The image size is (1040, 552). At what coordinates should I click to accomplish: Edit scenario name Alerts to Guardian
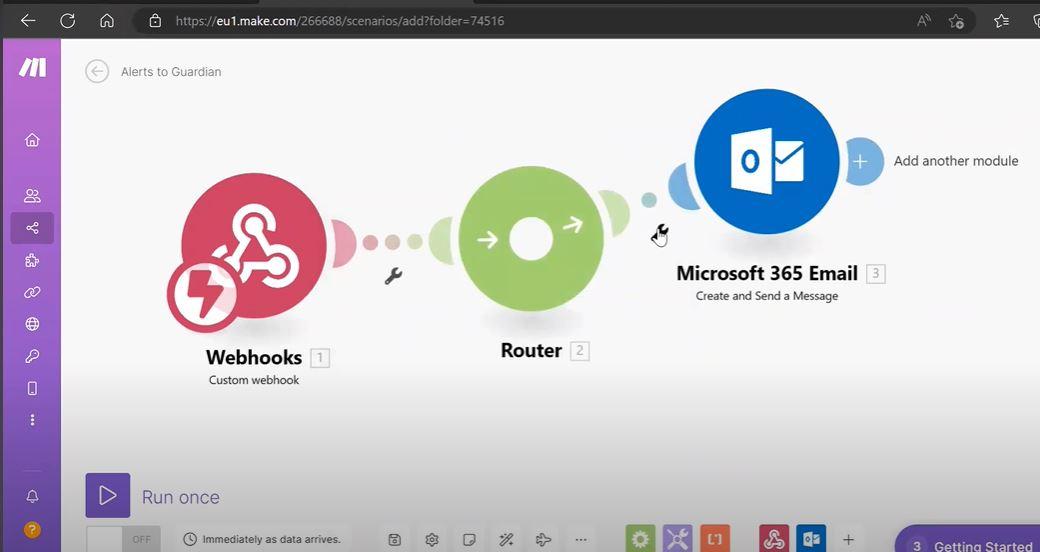pyautogui.click(x=171, y=72)
